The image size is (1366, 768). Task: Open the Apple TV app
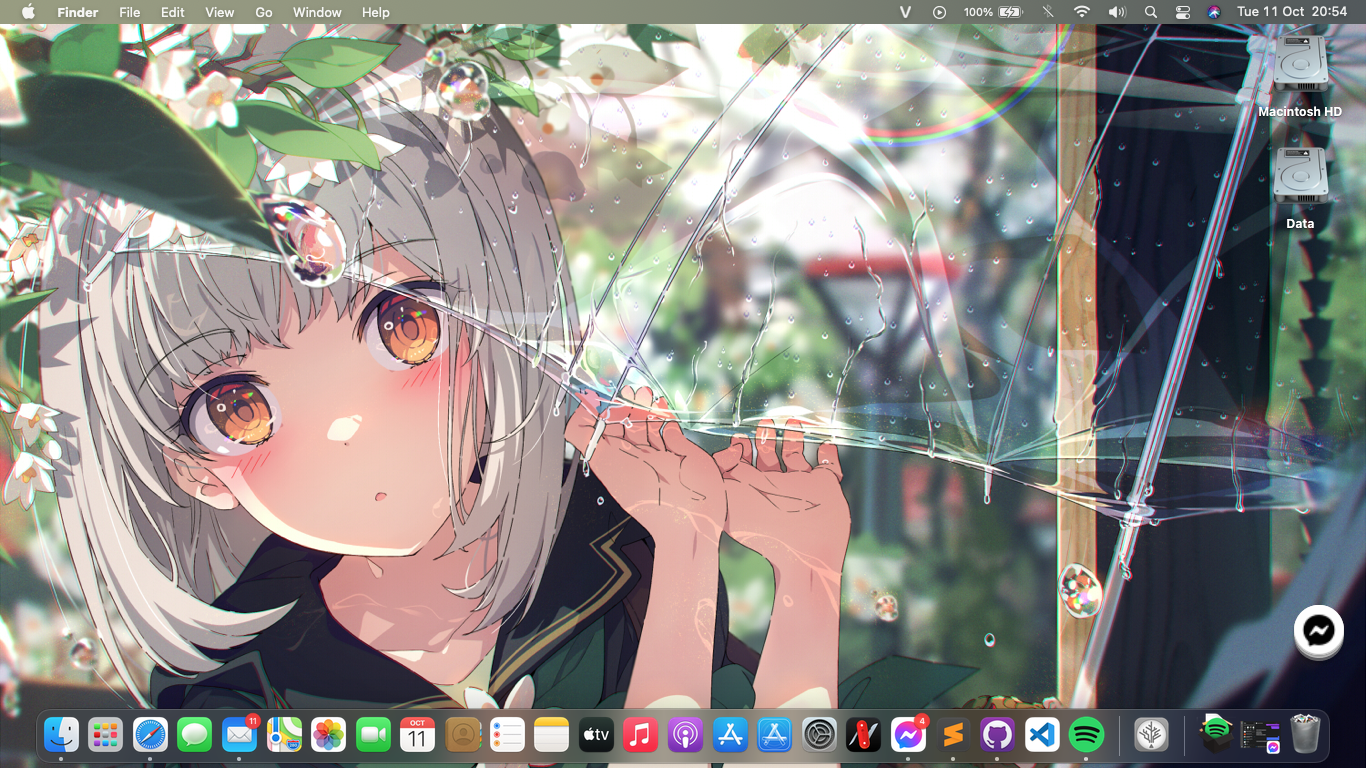[596, 736]
